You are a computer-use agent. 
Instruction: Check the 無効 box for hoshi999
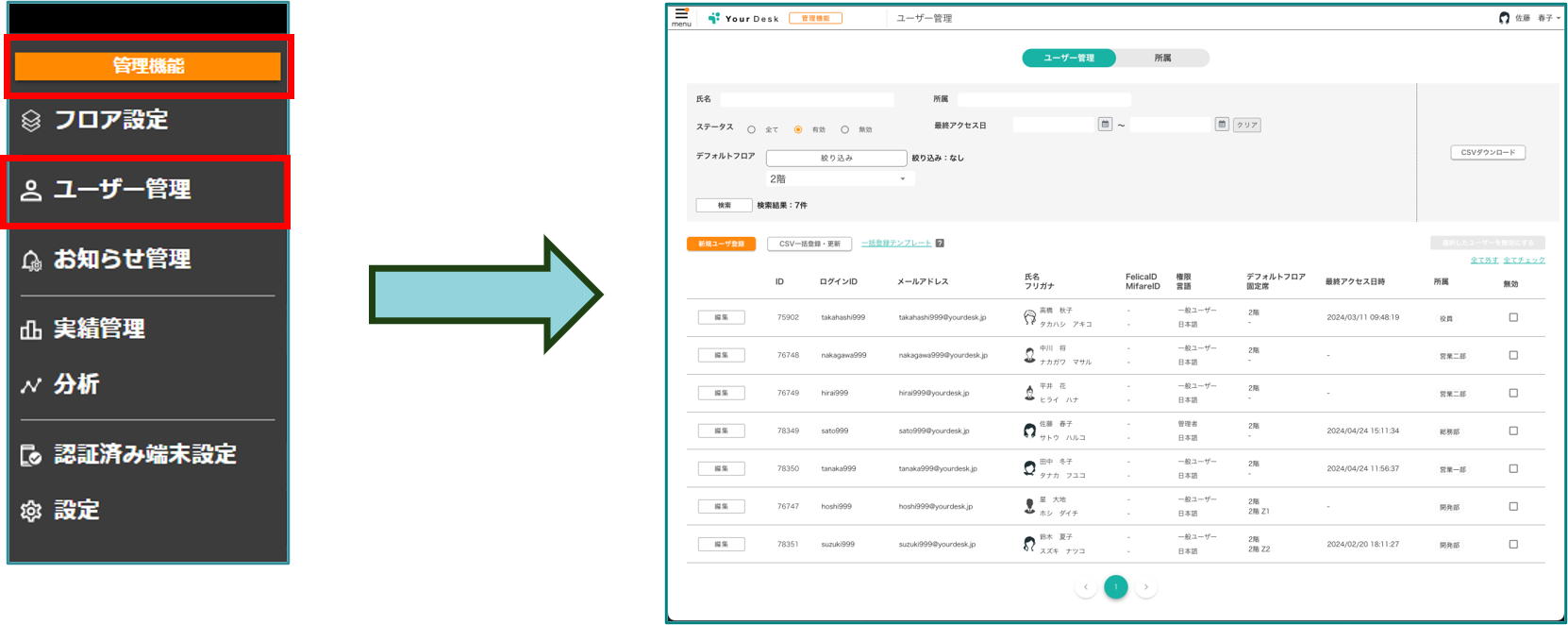[x=1513, y=506]
